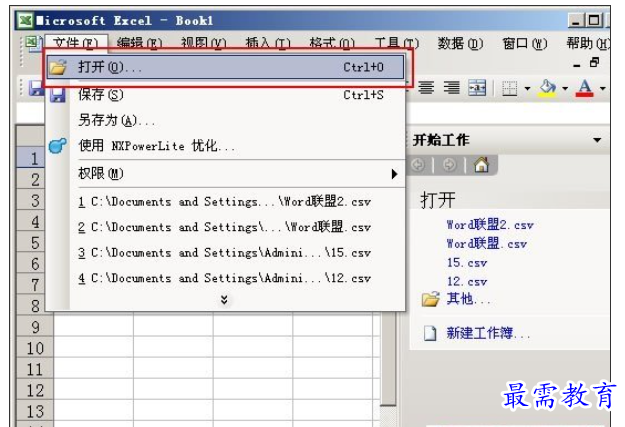
Task: Open recent file 1 Word联盟2.csv in menu
Action: click(224, 202)
